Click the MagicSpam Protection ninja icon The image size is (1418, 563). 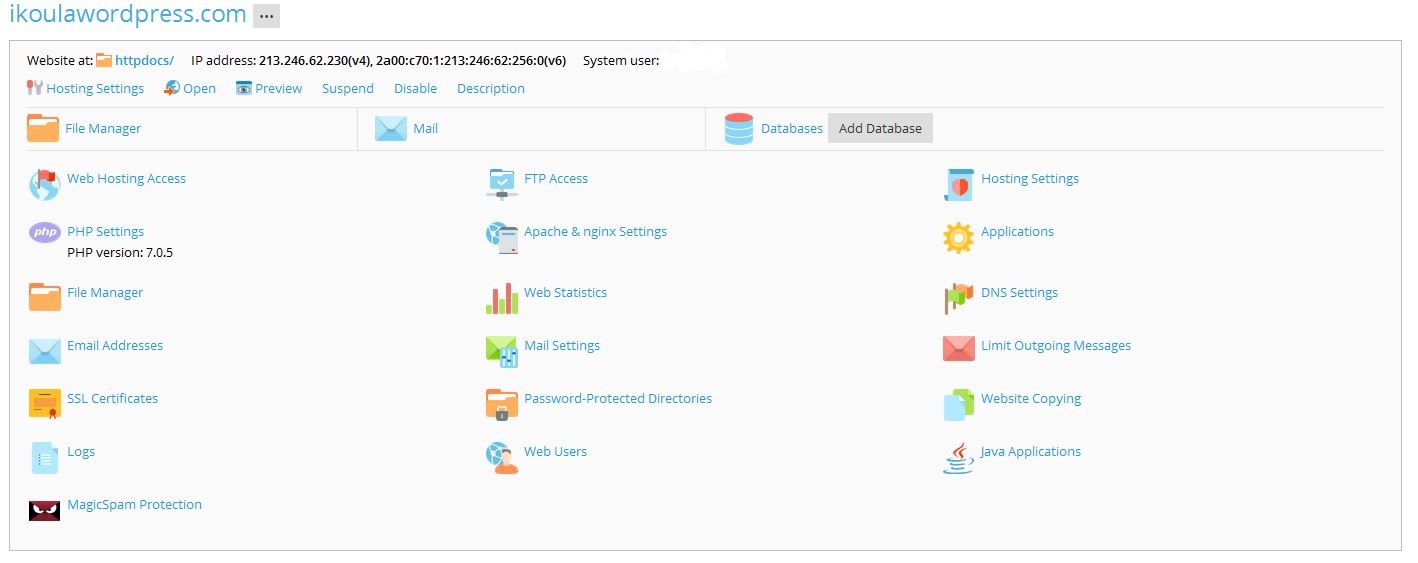(45, 511)
